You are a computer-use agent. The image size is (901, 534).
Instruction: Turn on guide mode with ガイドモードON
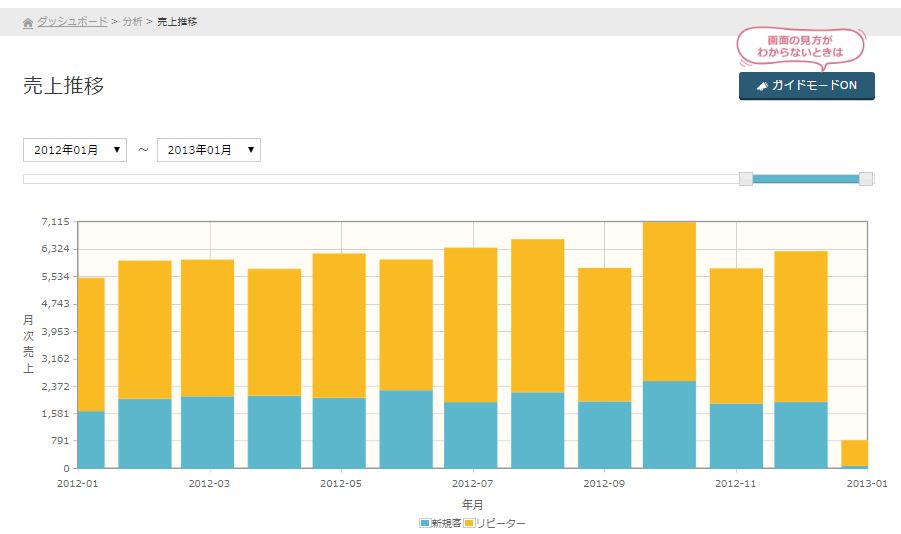[x=806, y=86]
